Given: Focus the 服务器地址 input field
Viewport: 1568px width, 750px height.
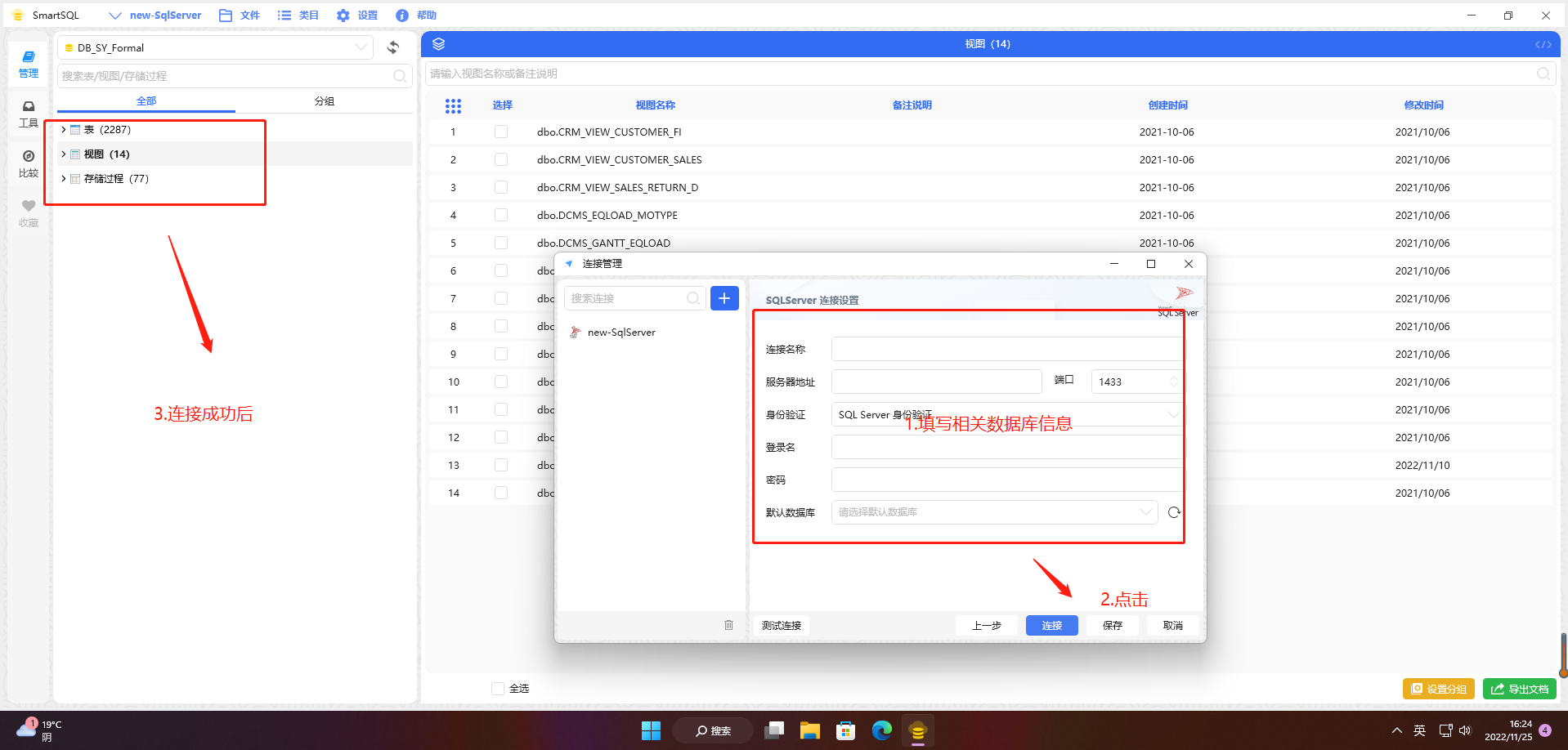Looking at the screenshot, I should click(937, 382).
